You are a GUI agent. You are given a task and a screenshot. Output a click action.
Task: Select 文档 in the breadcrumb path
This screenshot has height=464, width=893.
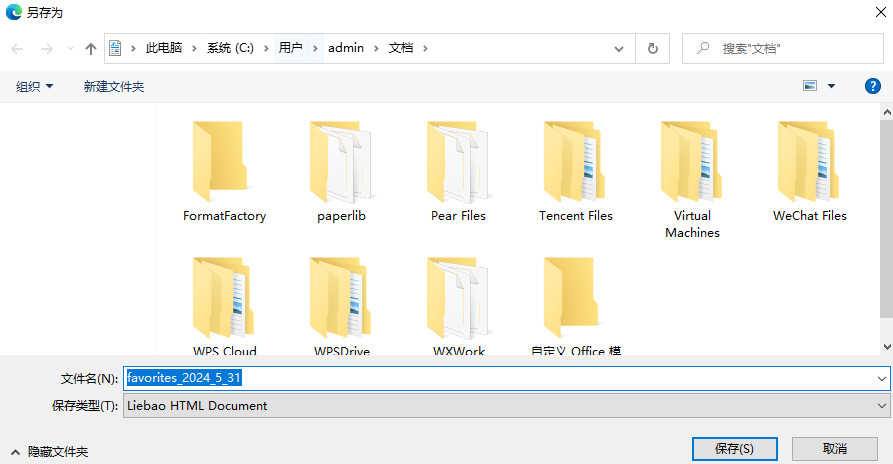point(401,48)
